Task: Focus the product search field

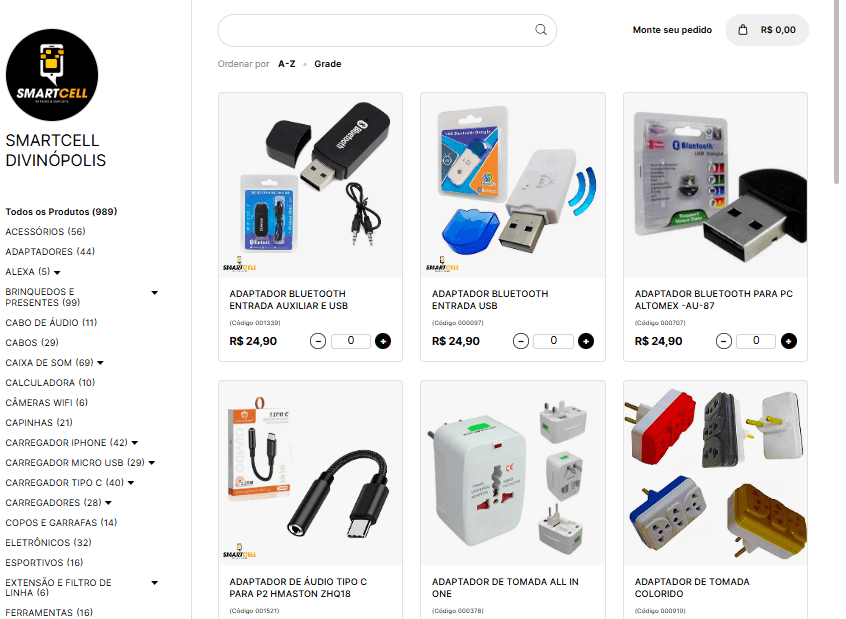Action: click(x=376, y=30)
